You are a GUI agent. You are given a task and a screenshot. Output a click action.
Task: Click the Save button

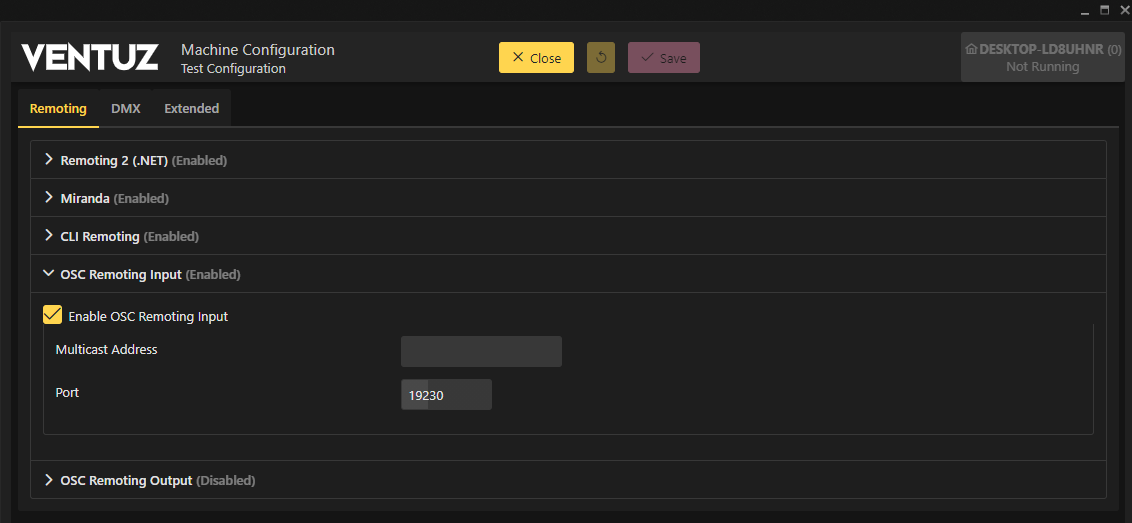[663, 58]
